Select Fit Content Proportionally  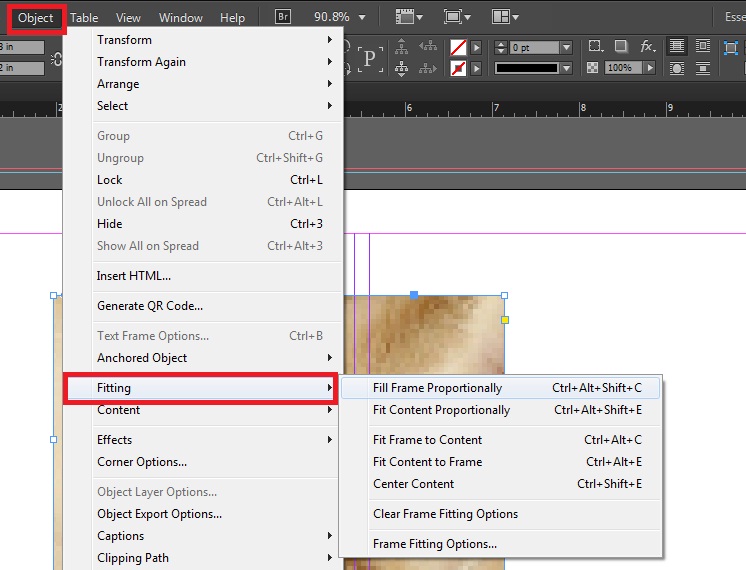pyautogui.click(x=501, y=410)
